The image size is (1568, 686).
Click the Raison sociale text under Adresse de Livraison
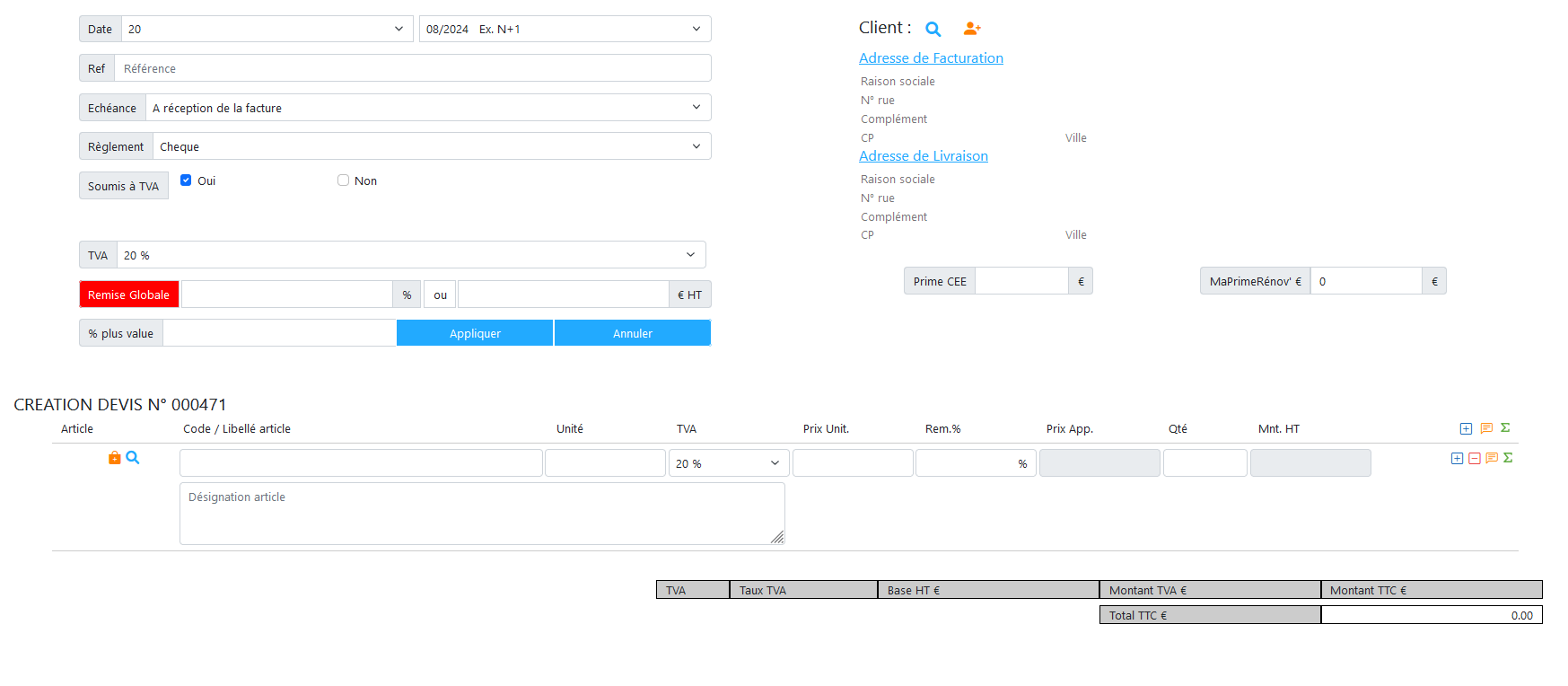pyautogui.click(x=898, y=180)
